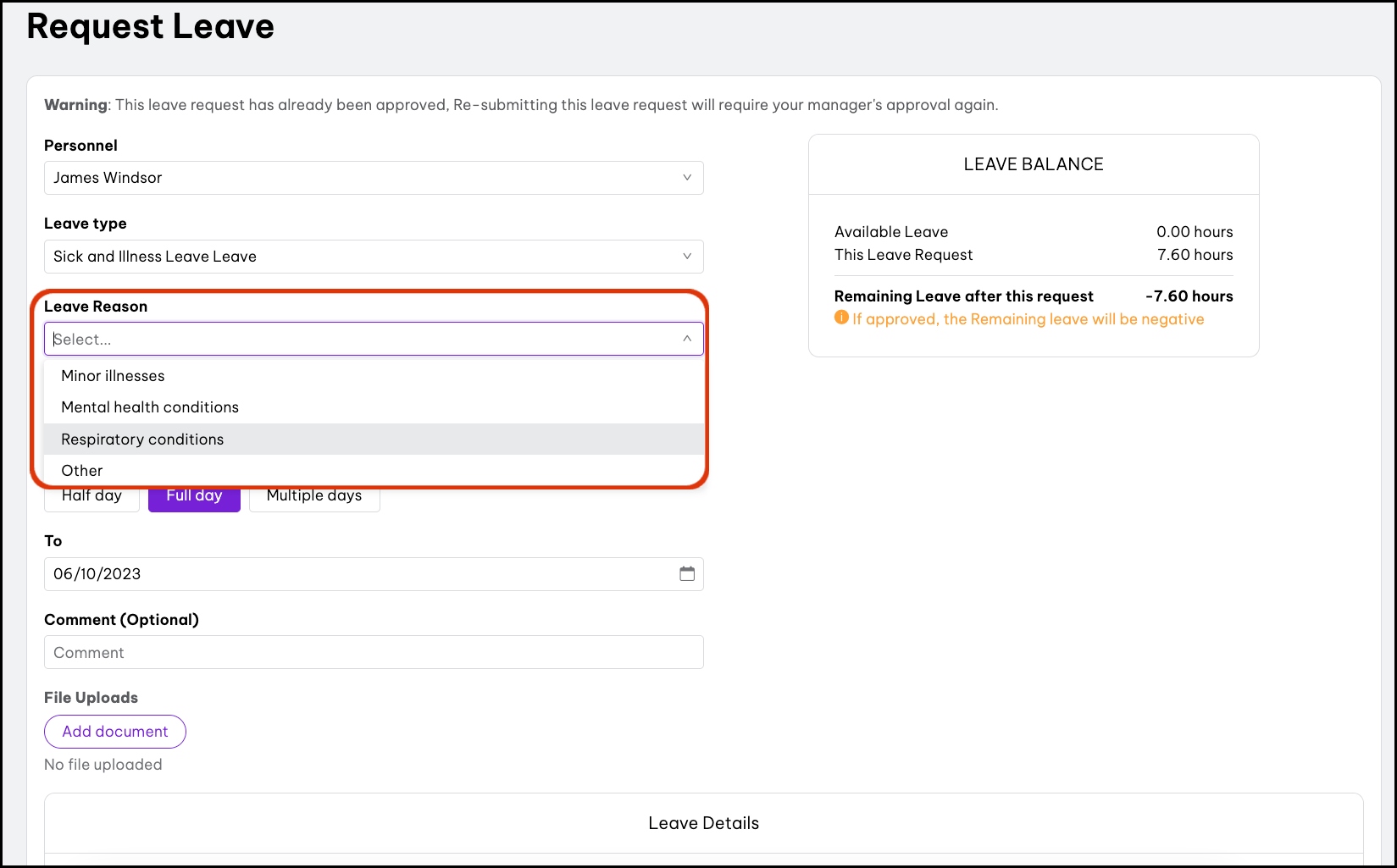Click the Add document button

(115, 732)
